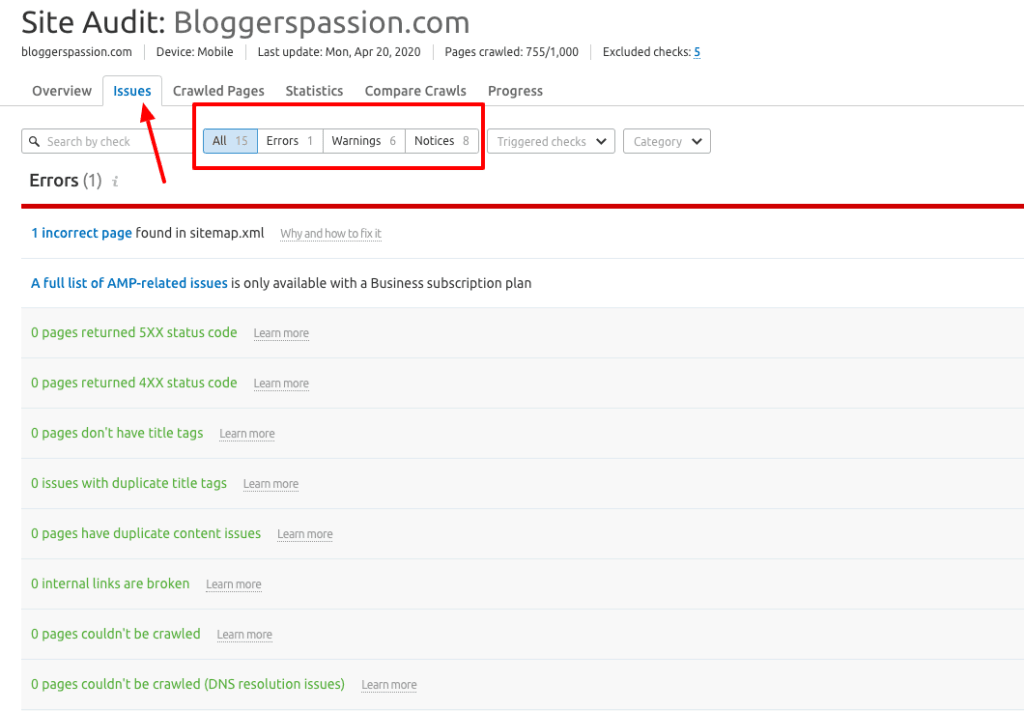Image resolution: width=1024 pixels, height=711 pixels.
Task: Click 0 pages returned 4XX status code
Action: (134, 383)
